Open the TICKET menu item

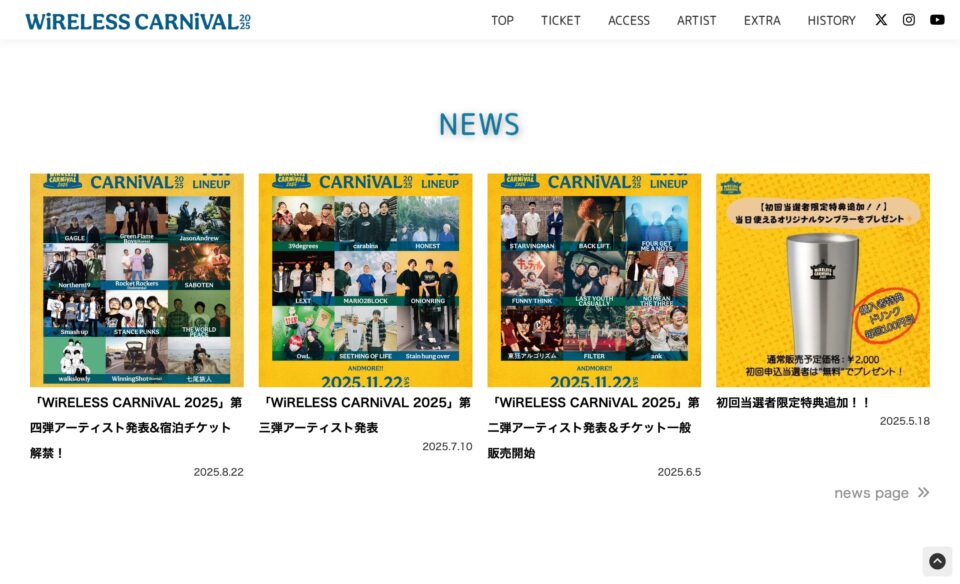tap(560, 20)
